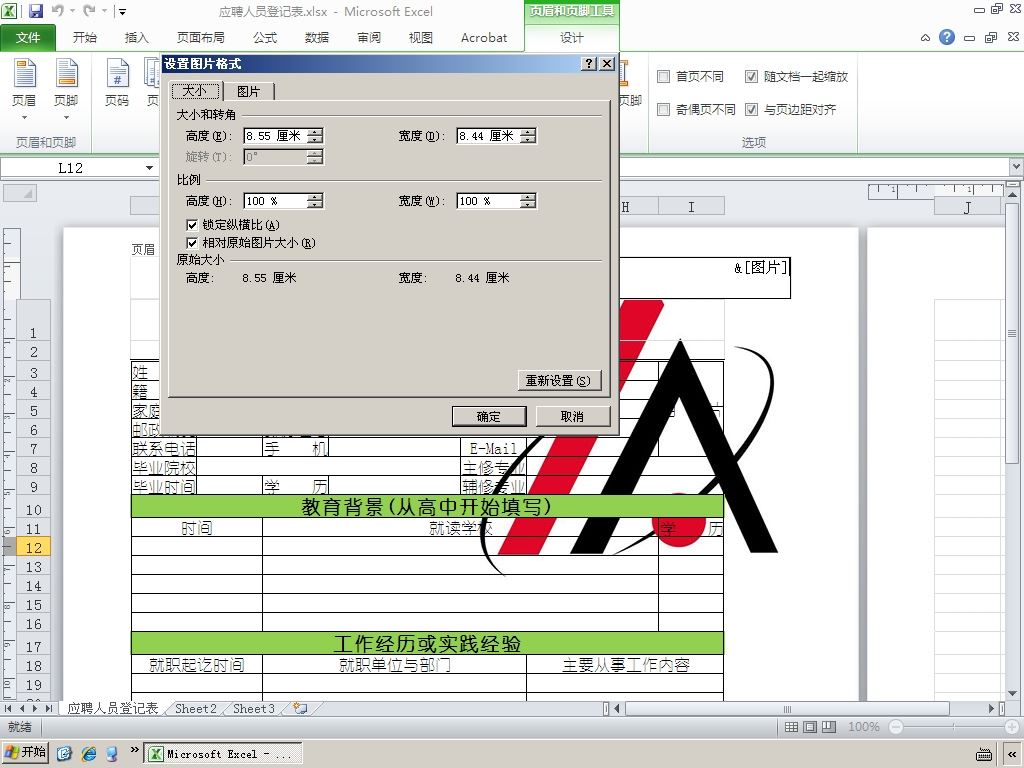The width and height of the screenshot is (1024, 768).
Task: Click header box containing &[图片]
Action: (x=703, y=278)
